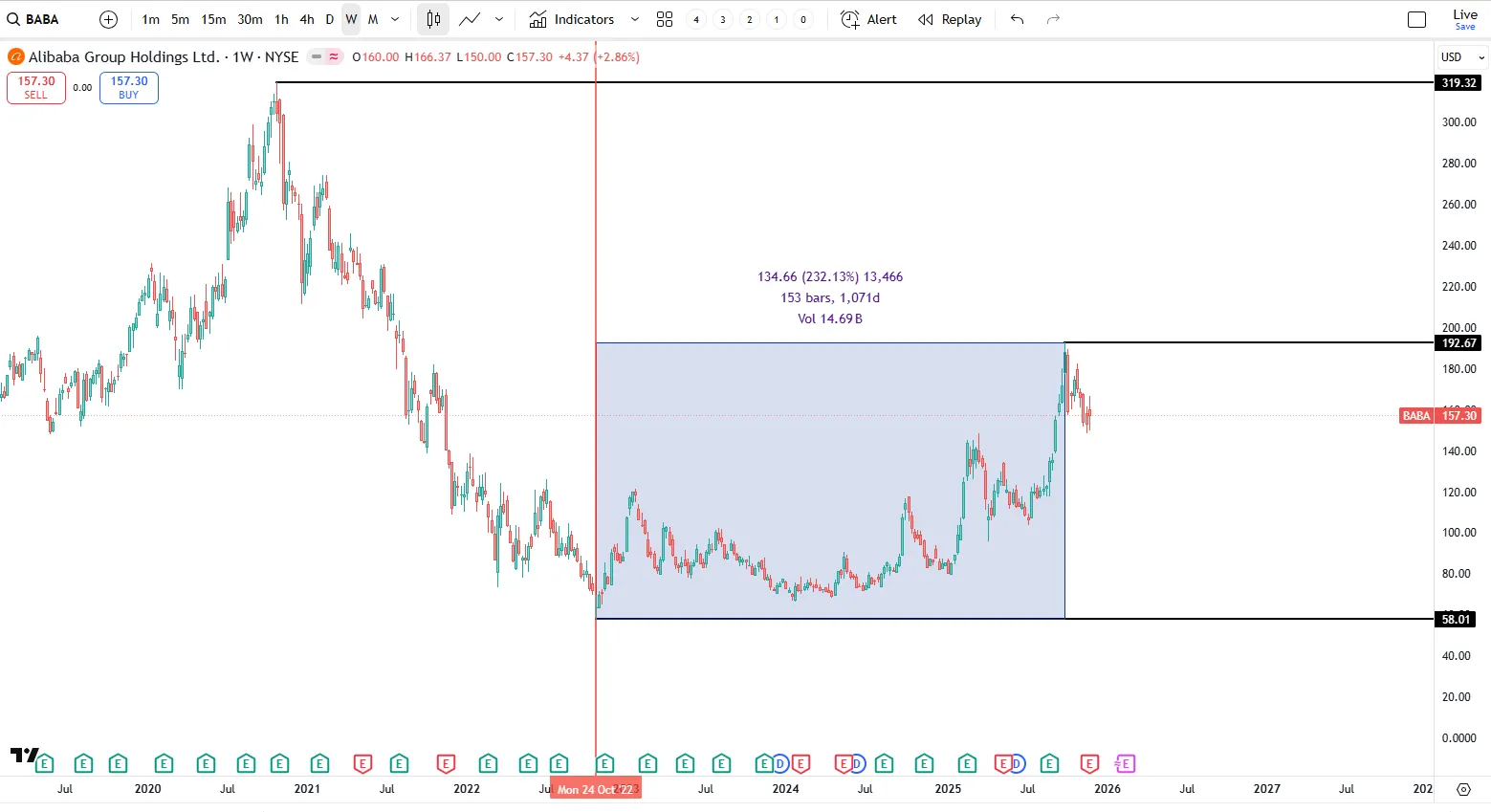This screenshot has height=812, width=1491.
Task: Select the candlestick chart style icon
Action: coord(433,19)
